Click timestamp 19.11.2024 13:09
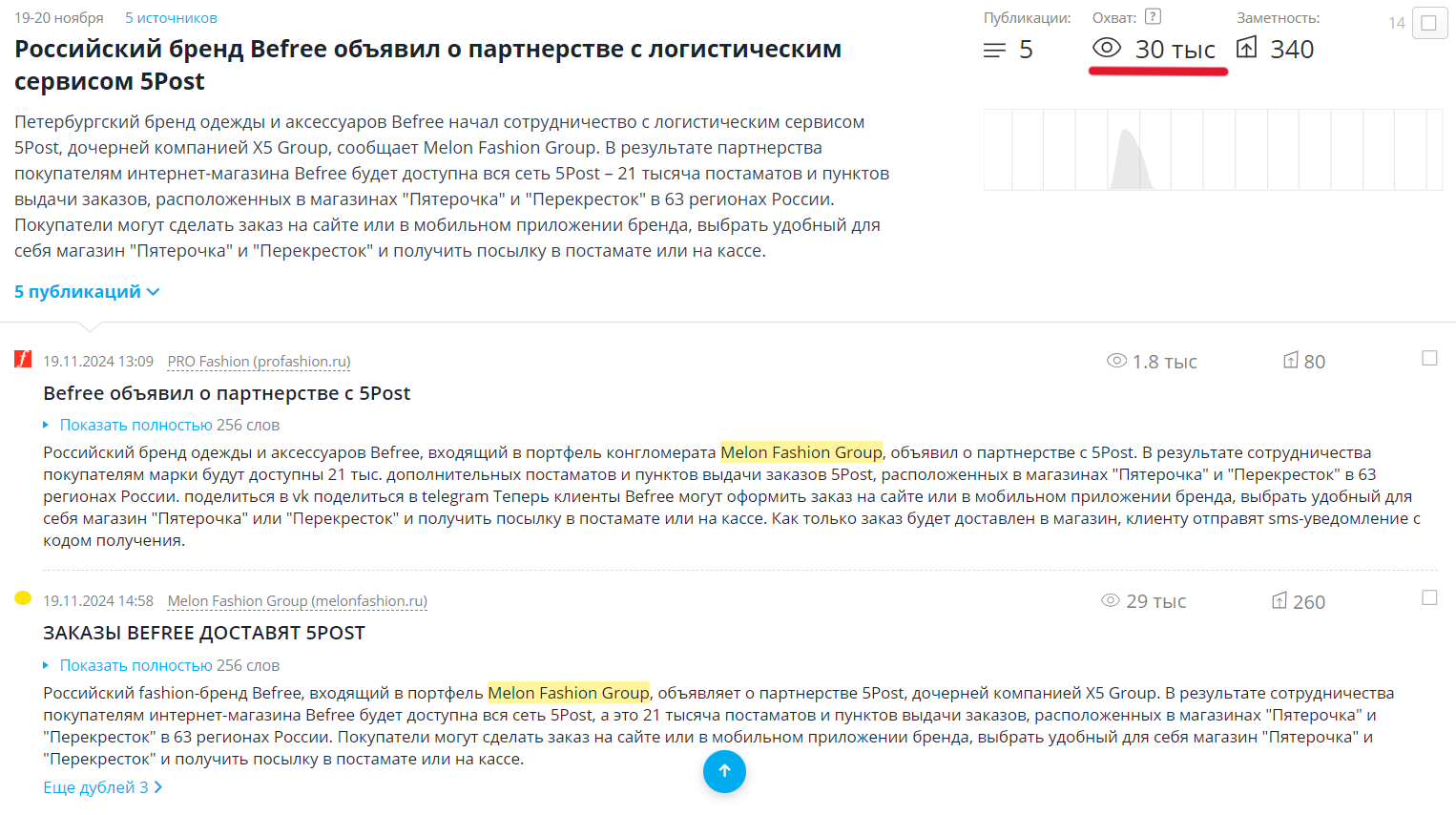This screenshot has width=1456, height=815. click(98, 362)
